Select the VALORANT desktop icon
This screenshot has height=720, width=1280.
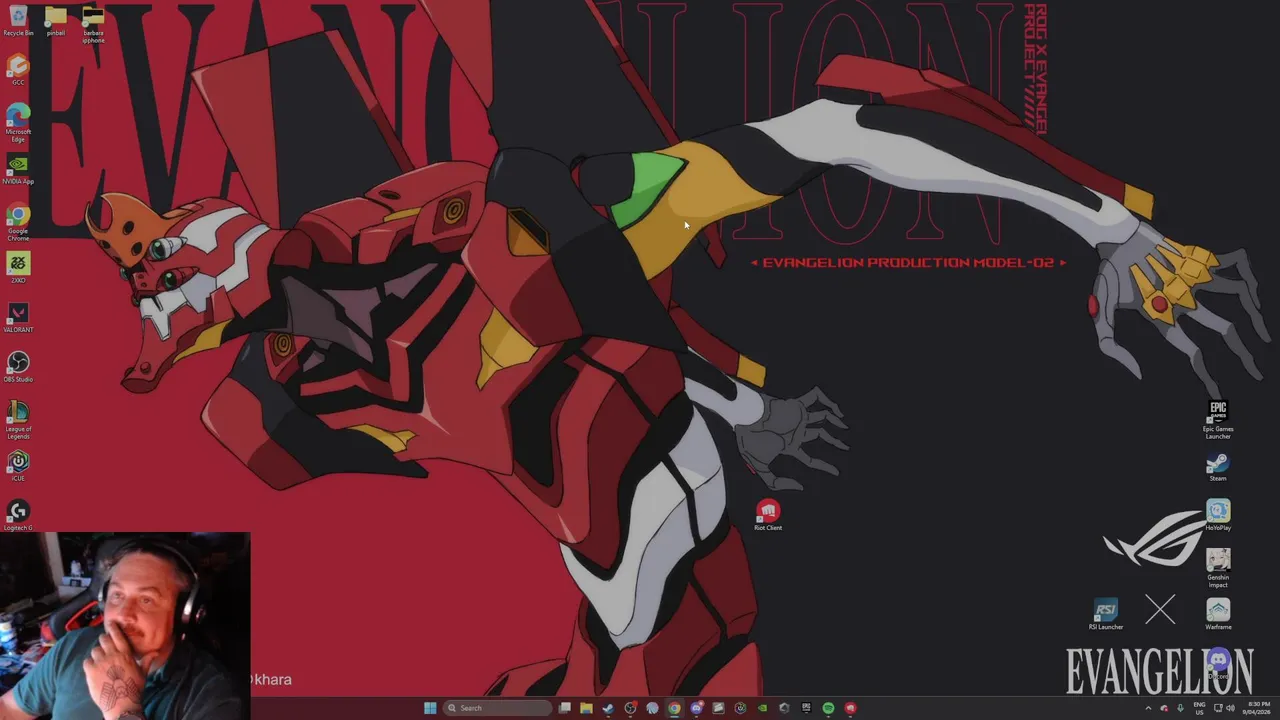coord(18,318)
